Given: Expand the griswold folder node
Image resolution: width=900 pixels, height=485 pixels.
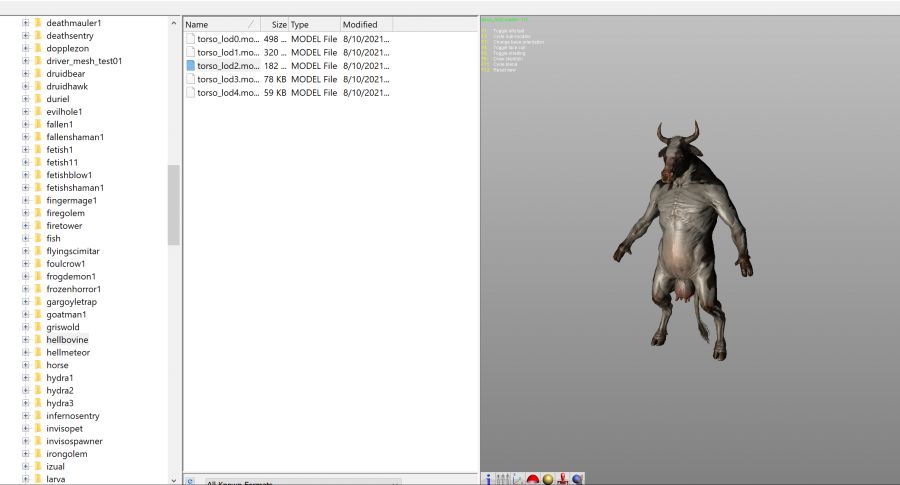Looking at the screenshot, I should (x=25, y=327).
